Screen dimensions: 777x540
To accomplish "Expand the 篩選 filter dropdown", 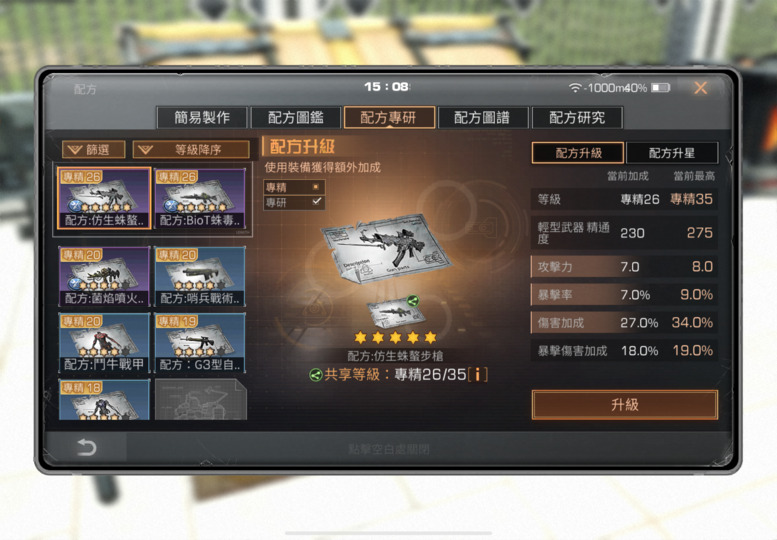I will (x=93, y=150).
